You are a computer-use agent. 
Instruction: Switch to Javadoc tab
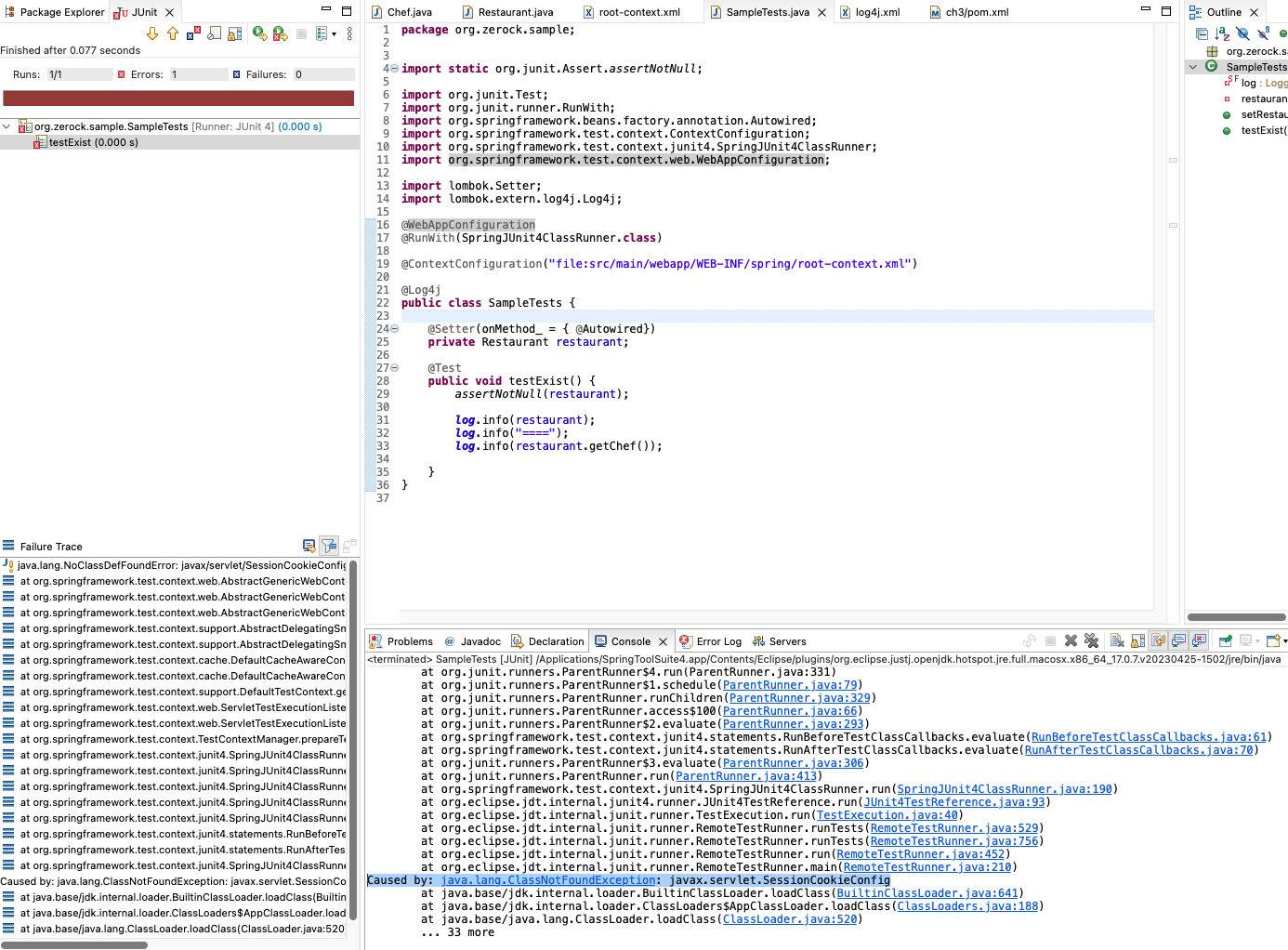tap(472, 641)
